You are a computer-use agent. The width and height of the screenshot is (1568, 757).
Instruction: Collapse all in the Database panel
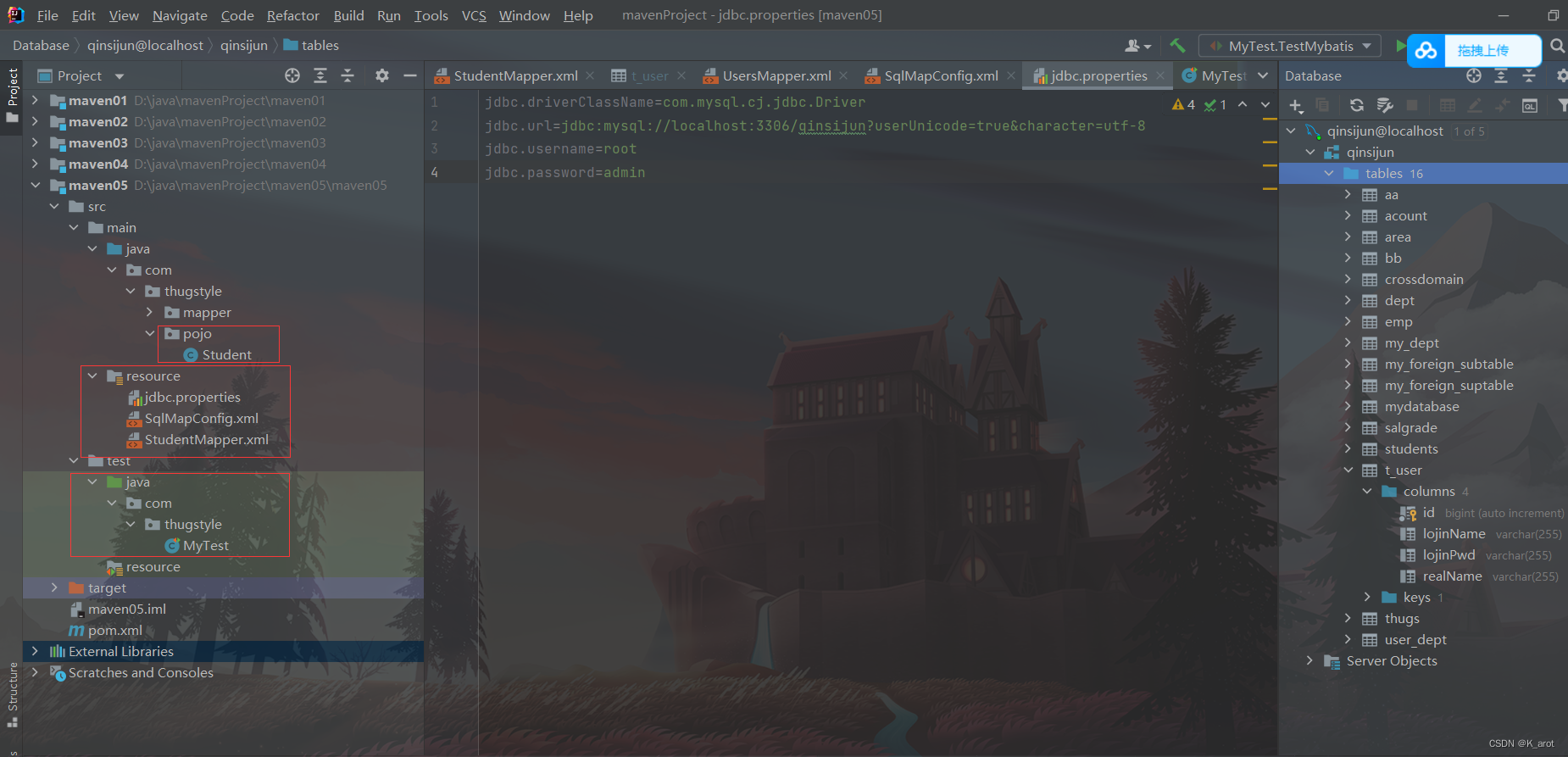click(x=1529, y=75)
